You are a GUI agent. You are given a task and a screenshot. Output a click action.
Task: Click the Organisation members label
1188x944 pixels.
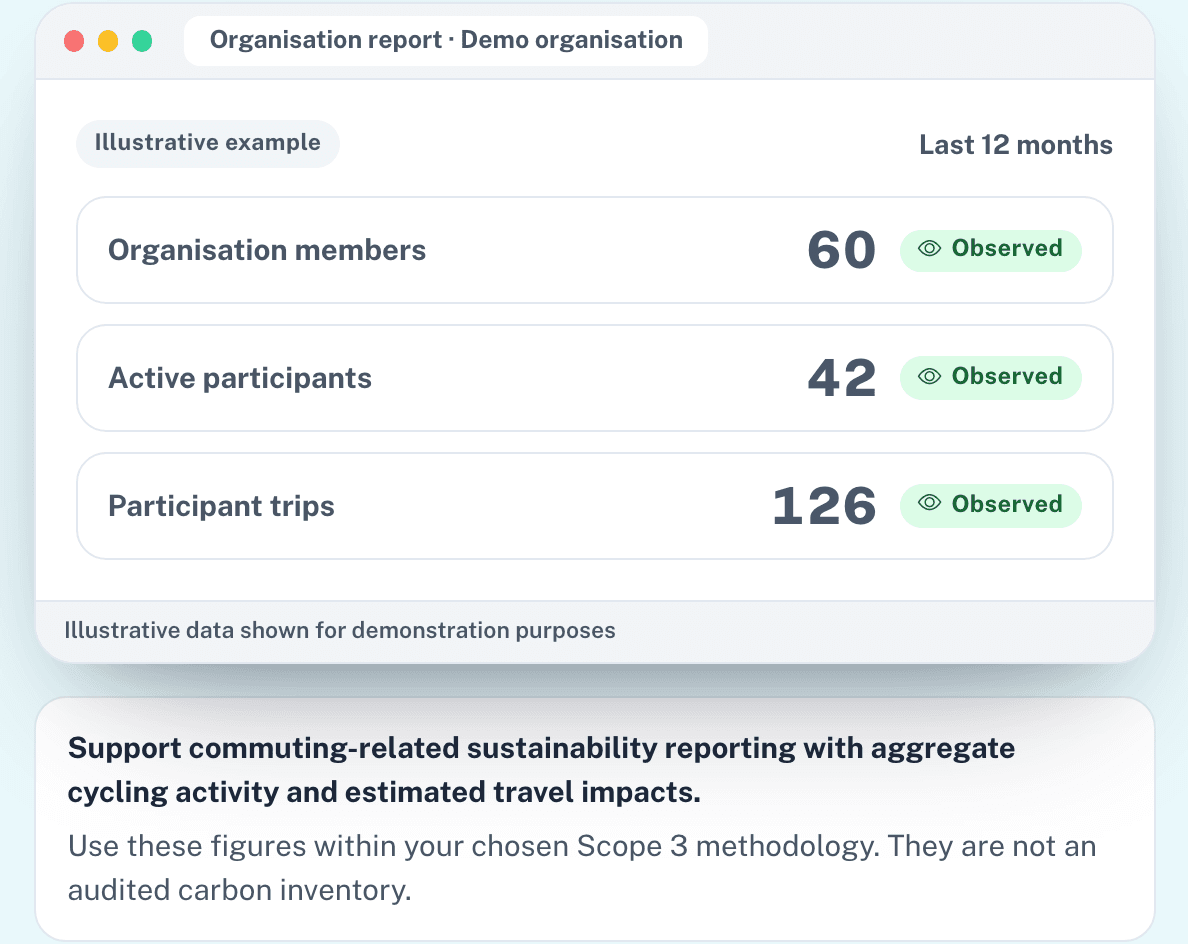tap(267, 251)
